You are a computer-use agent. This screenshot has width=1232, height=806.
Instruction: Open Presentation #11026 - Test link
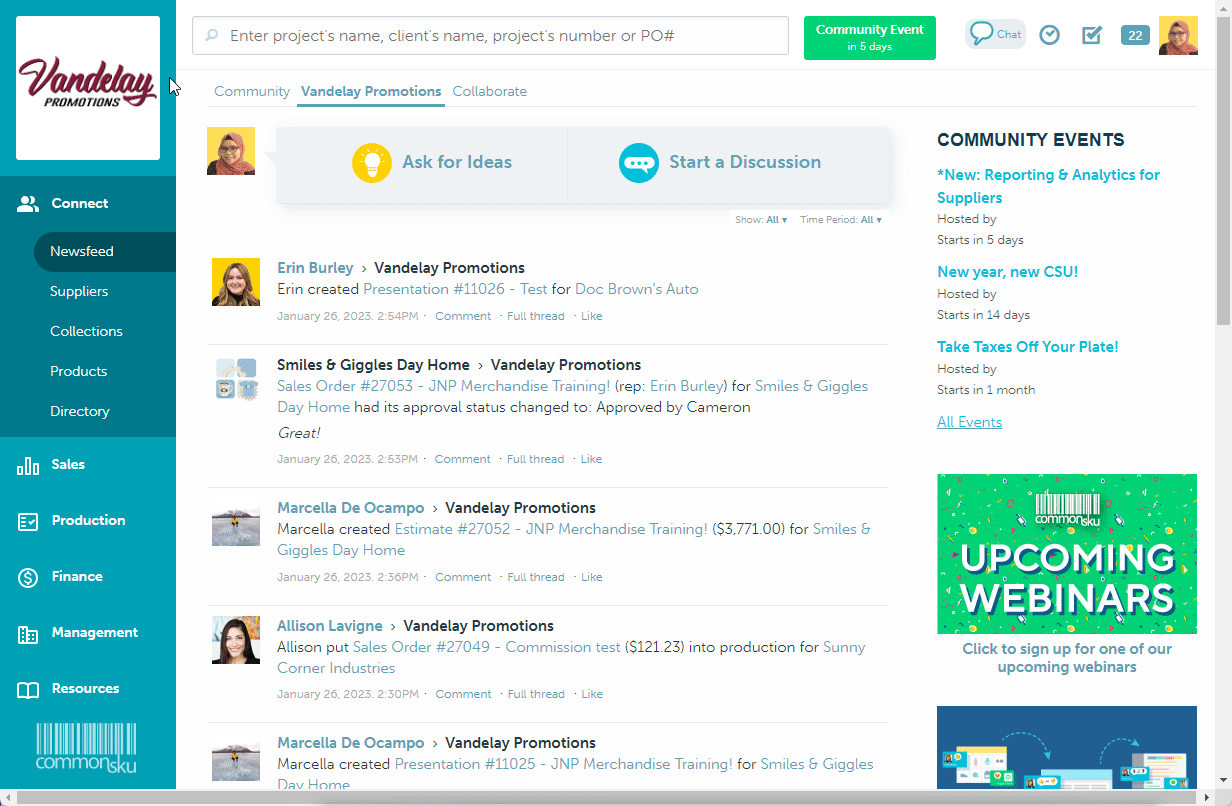(x=455, y=289)
